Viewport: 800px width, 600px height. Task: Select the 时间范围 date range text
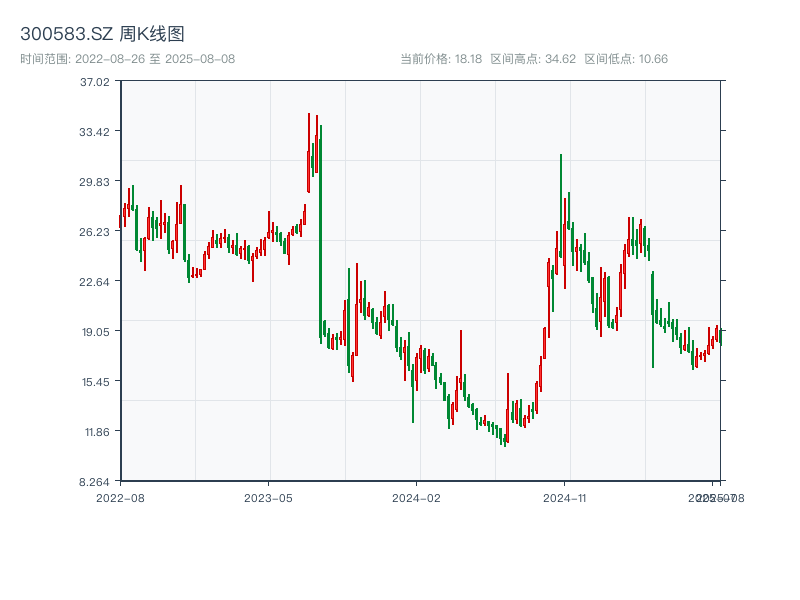click(x=127, y=59)
